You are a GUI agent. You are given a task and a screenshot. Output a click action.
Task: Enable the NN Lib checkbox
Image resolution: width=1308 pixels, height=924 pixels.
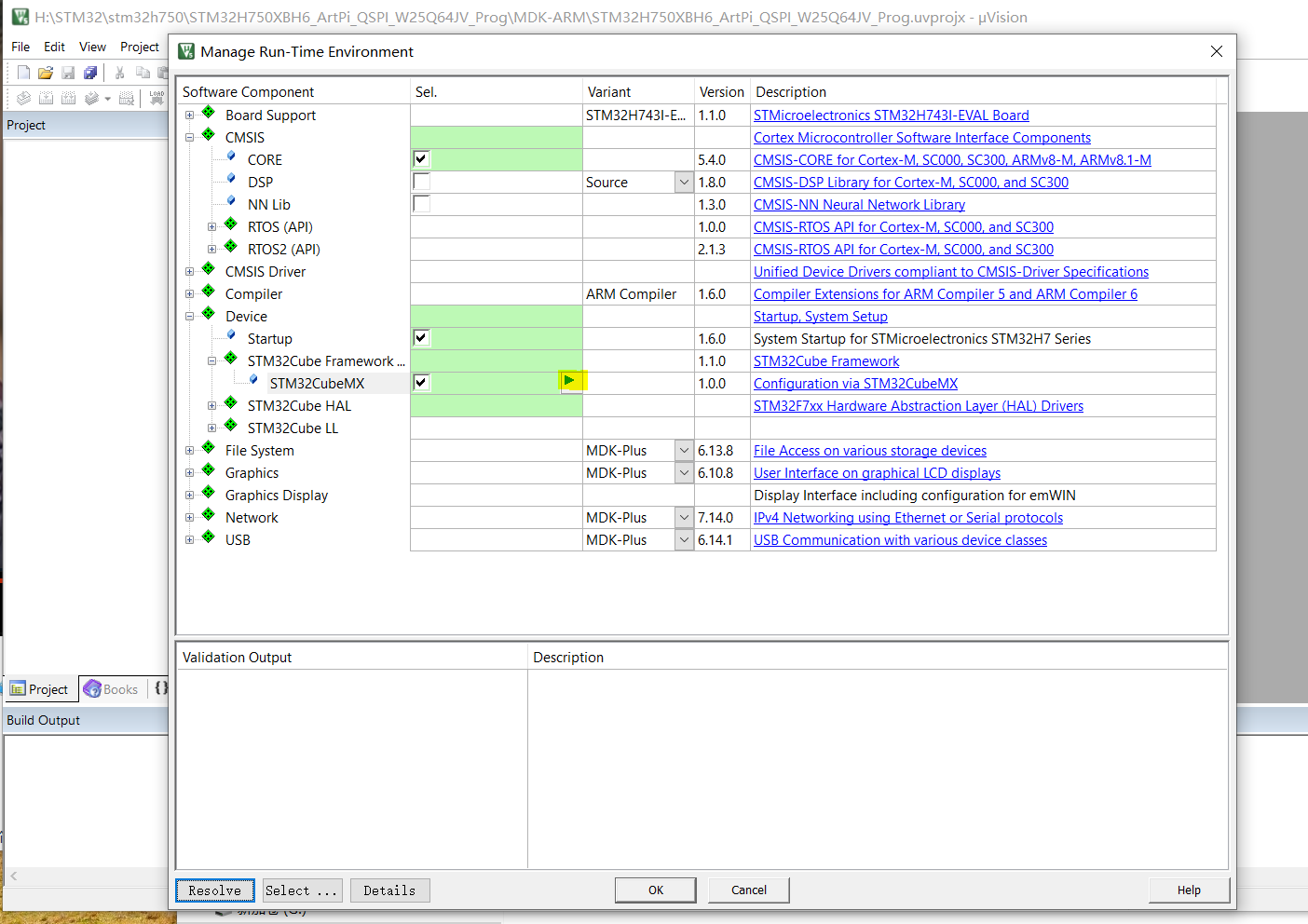pos(421,204)
